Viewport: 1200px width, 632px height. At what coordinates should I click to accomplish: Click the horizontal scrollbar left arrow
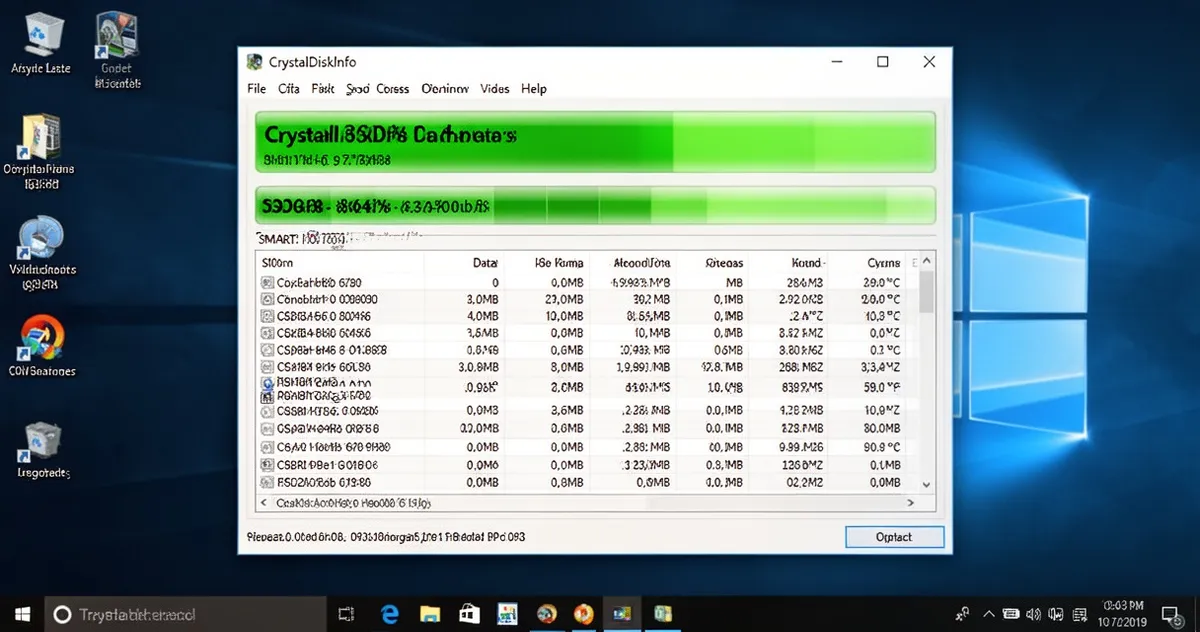(x=265, y=504)
